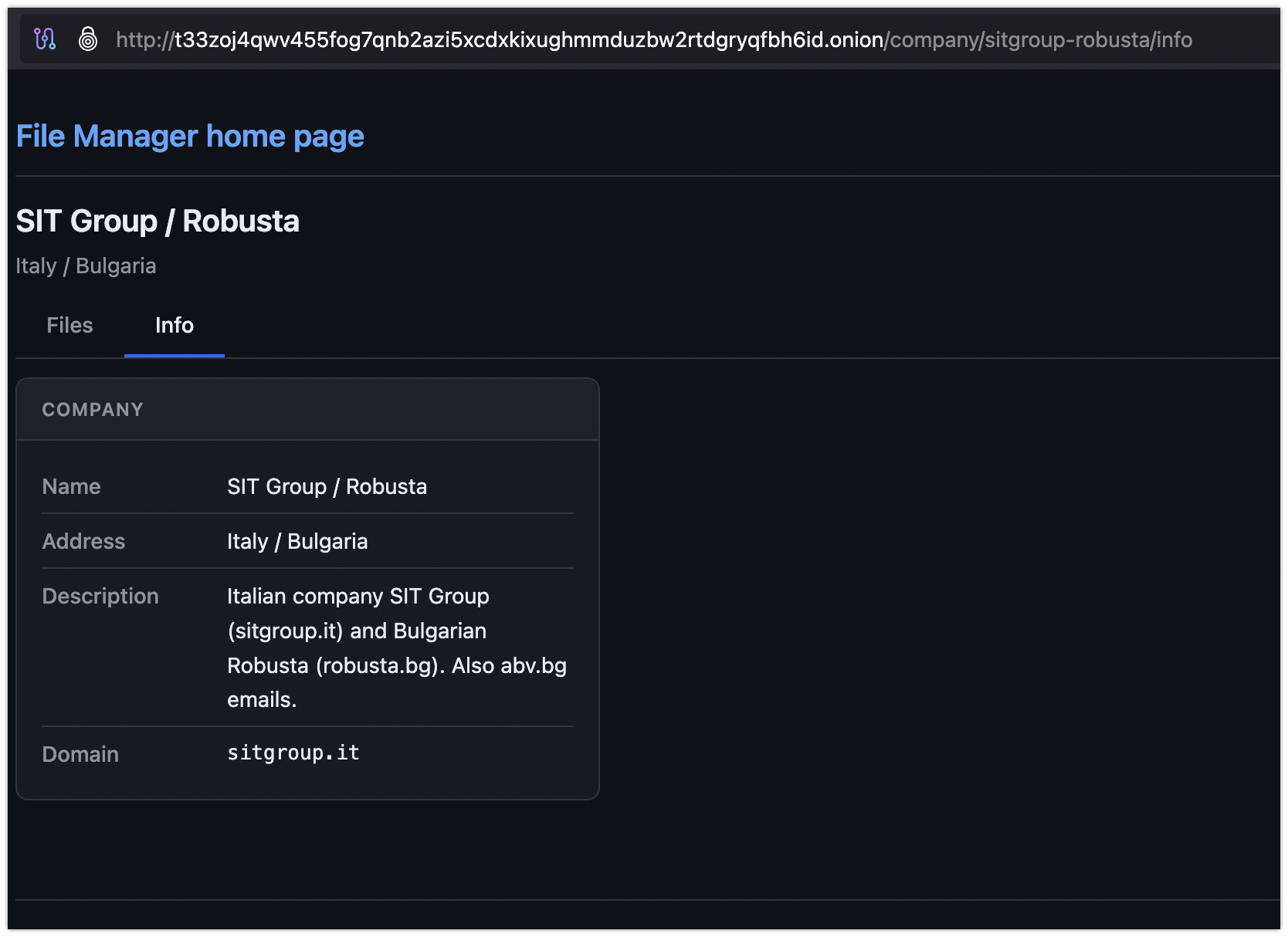Select the Info tab
The height and width of the screenshot is (937, 1288).
point(175,325)
